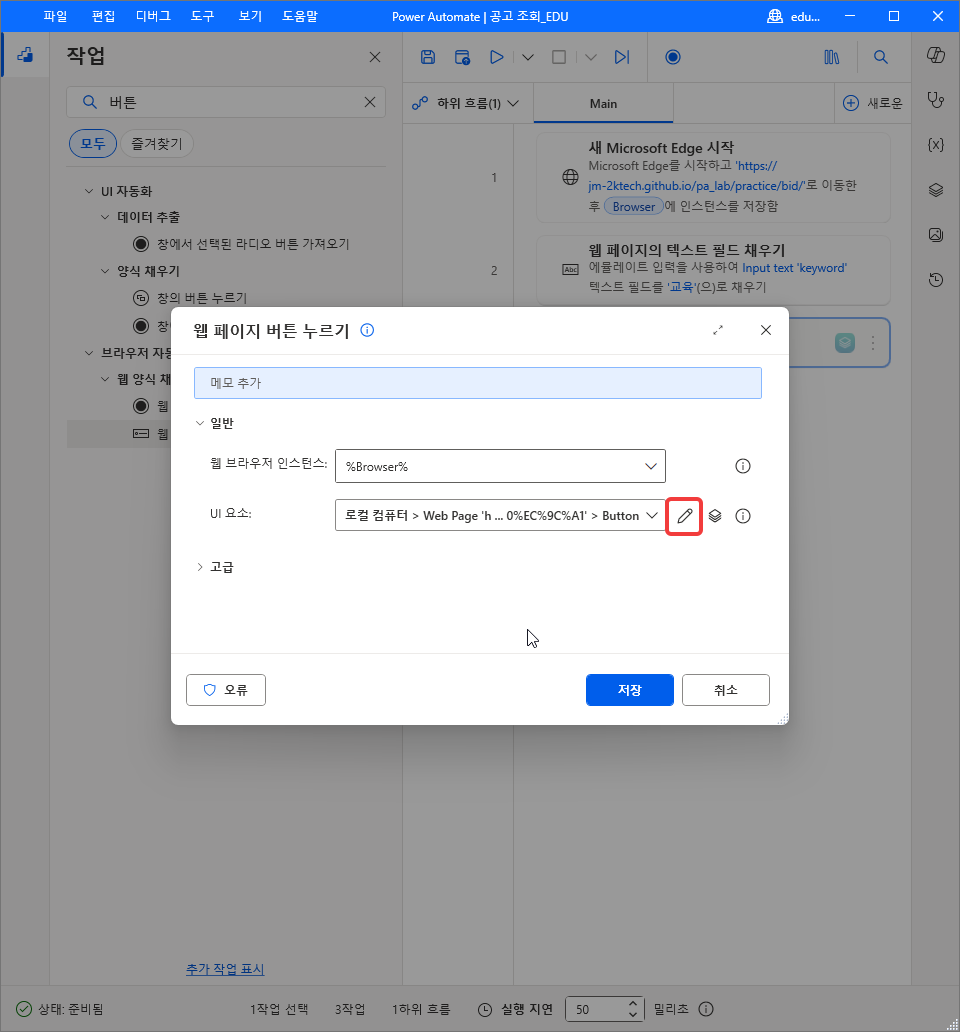Open the three-dot menu on the selected action

click(x=872, y=343)
